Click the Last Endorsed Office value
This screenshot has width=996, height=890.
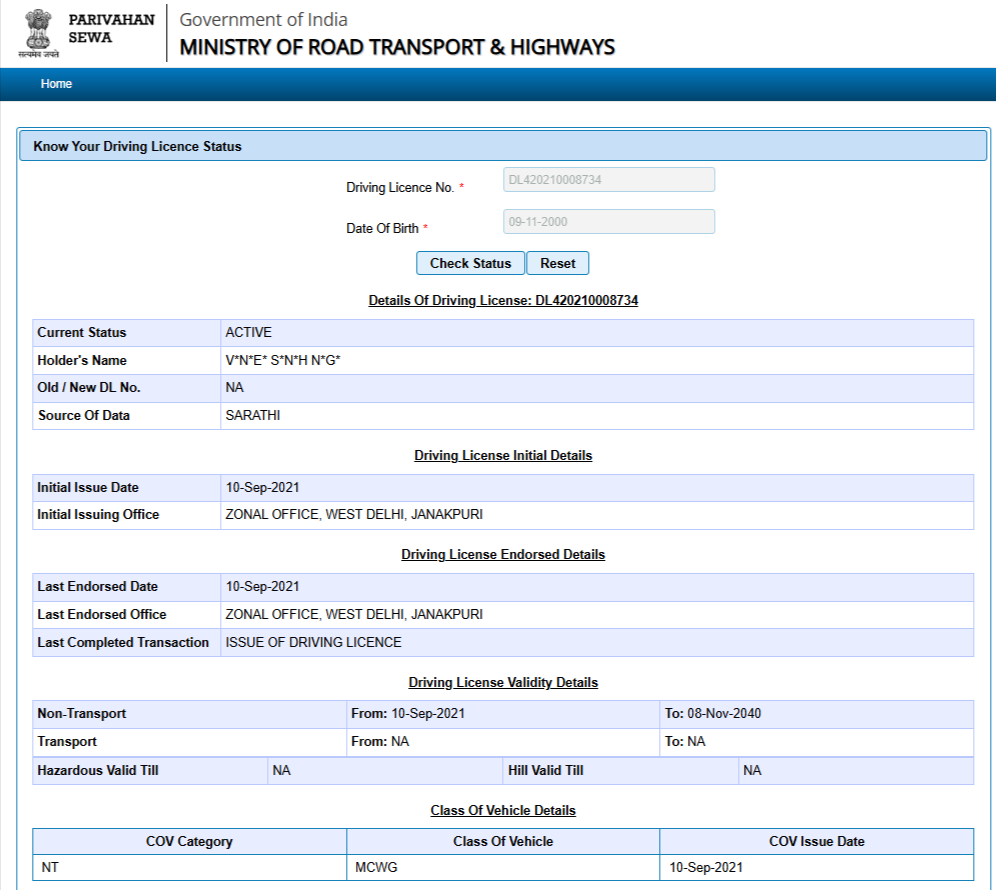click(354, 615)
